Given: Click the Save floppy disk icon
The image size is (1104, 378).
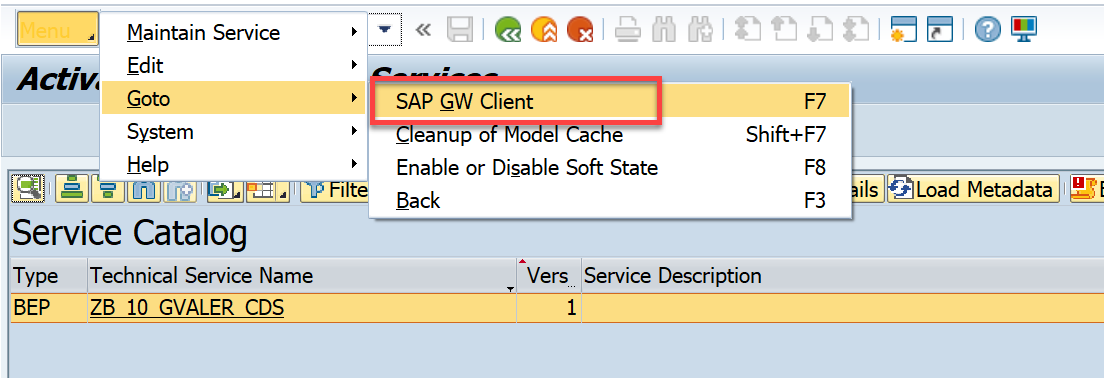Looking at the screenshot, I should (x=460, y=30).
